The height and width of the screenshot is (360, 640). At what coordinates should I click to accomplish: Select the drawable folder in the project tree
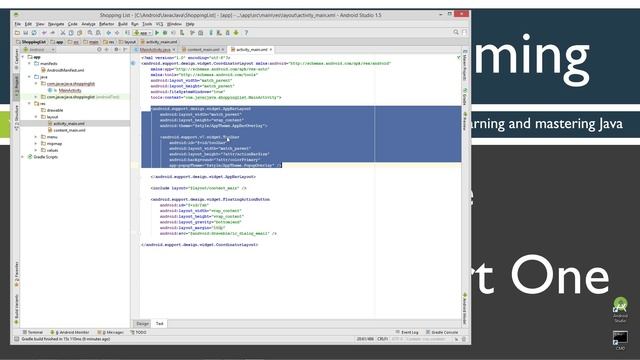[52, 110]
